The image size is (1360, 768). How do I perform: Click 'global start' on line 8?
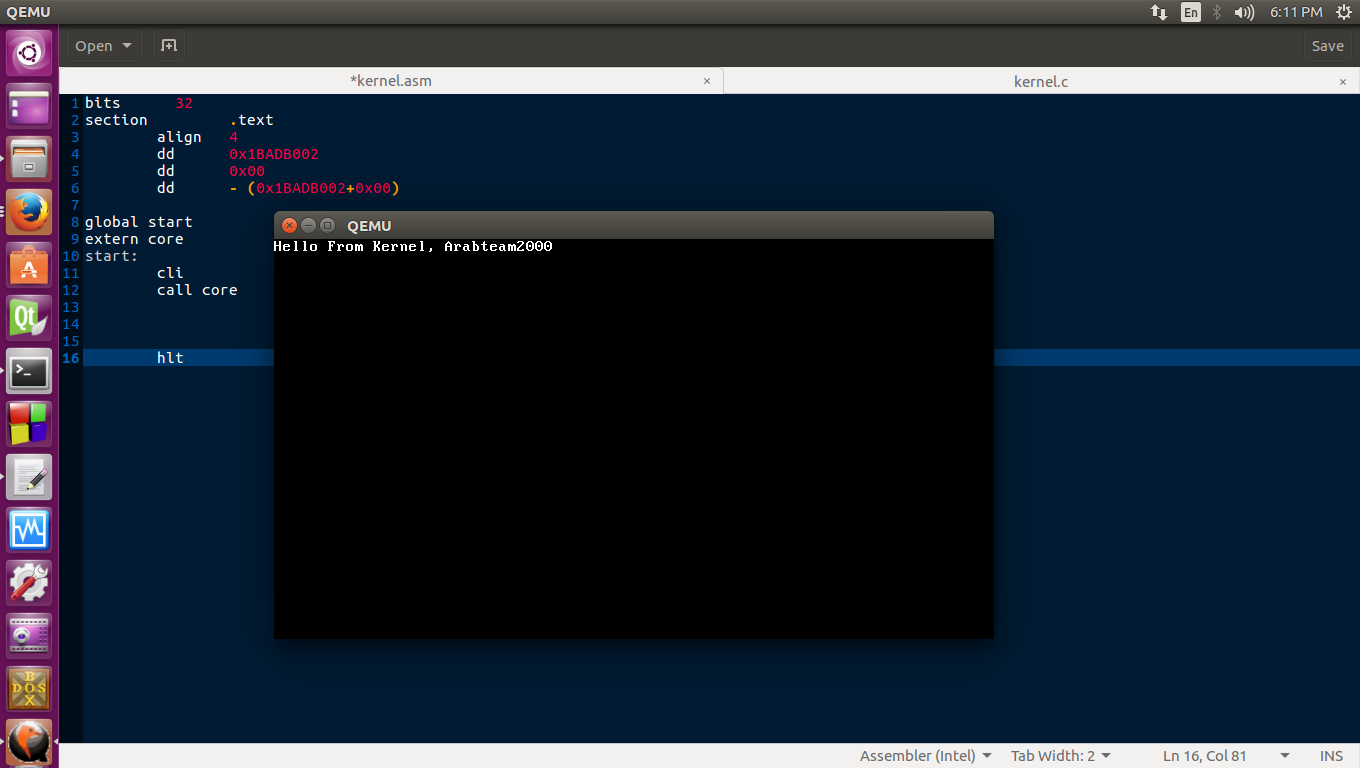point(139,222)
